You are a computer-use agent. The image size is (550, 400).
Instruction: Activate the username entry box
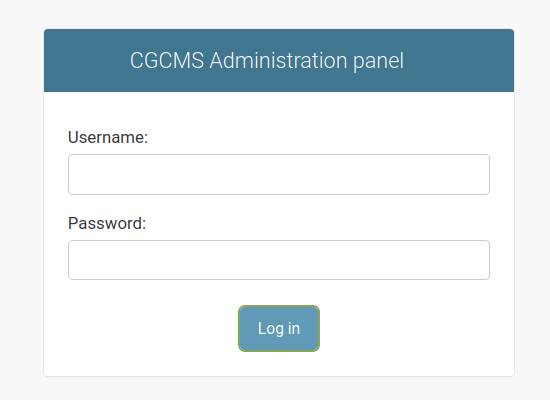coord(279,174)
